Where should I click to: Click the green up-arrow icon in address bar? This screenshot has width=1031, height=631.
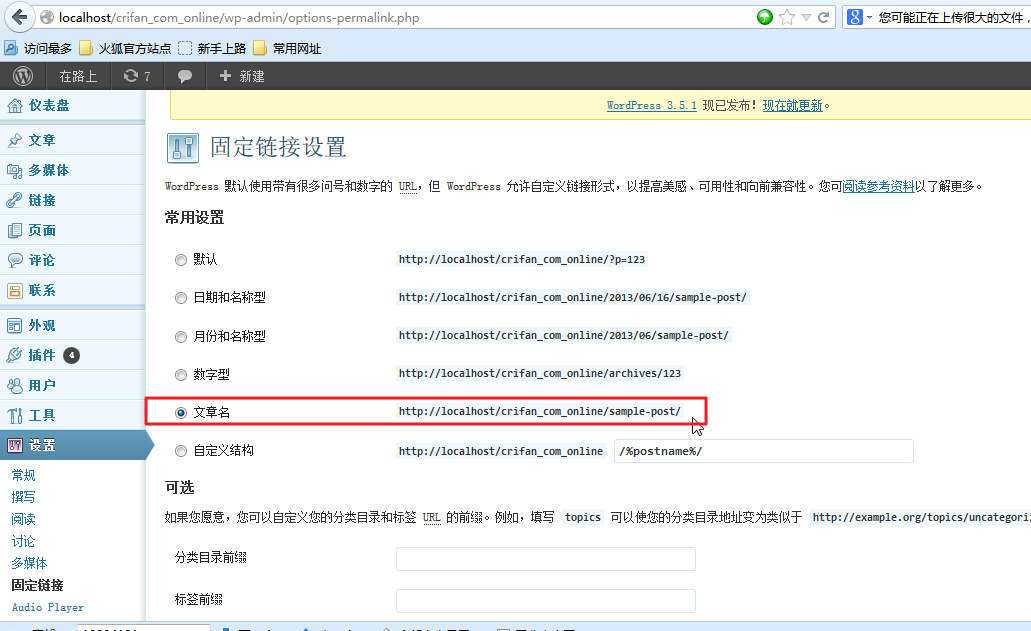765,18
